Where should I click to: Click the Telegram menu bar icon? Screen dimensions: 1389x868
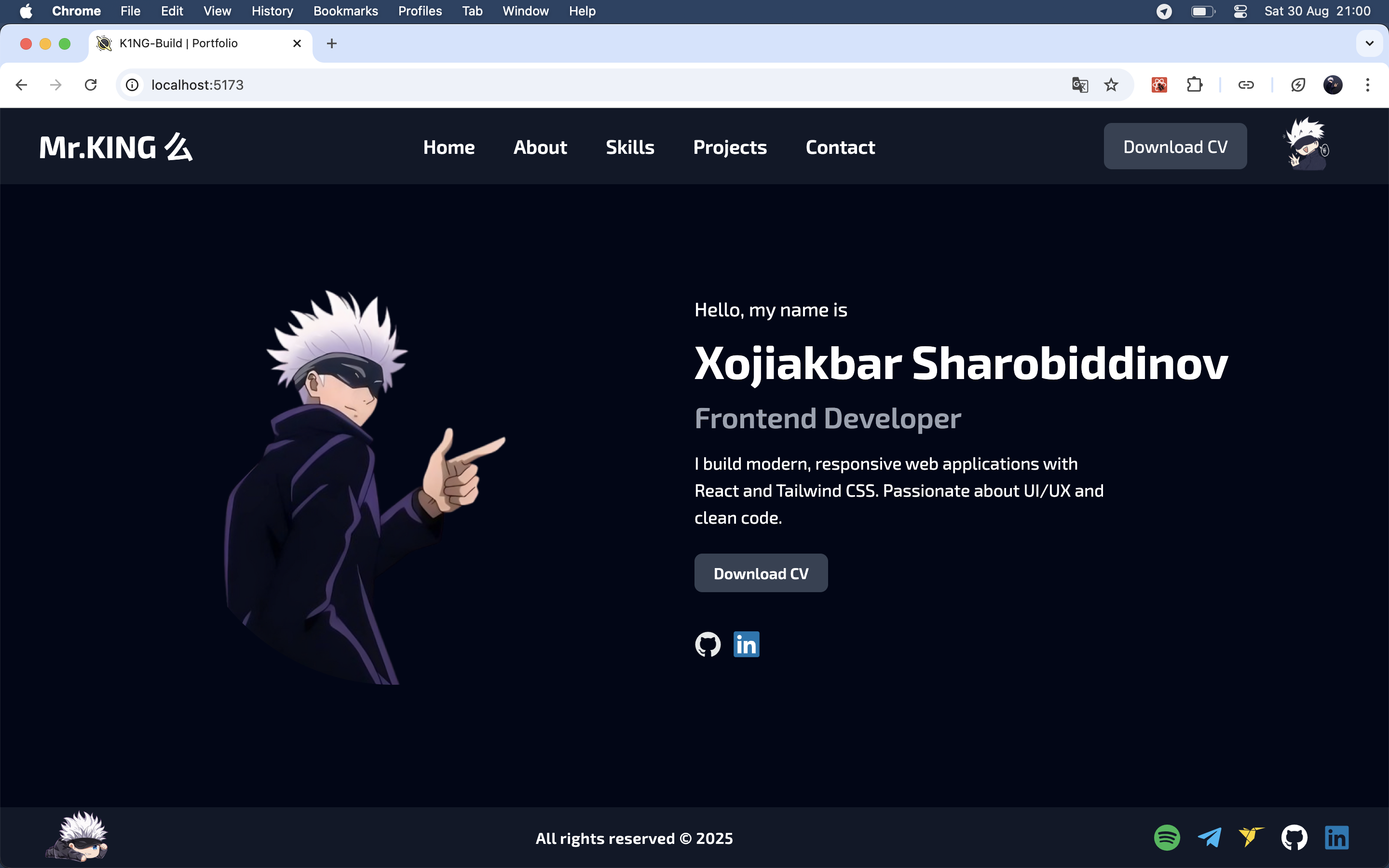tap(1164, 12)
